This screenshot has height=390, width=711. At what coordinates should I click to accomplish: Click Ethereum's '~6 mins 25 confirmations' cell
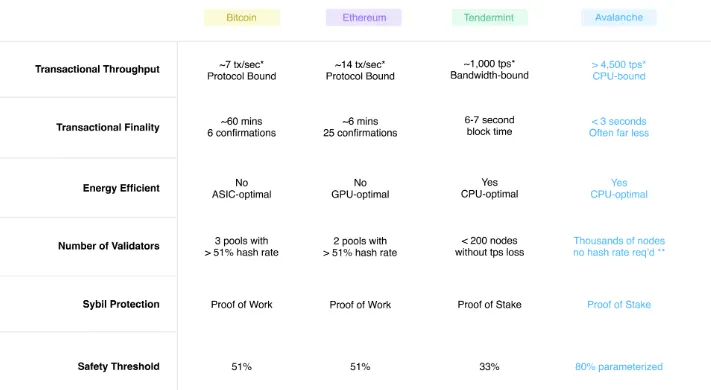tap(360, 127)
